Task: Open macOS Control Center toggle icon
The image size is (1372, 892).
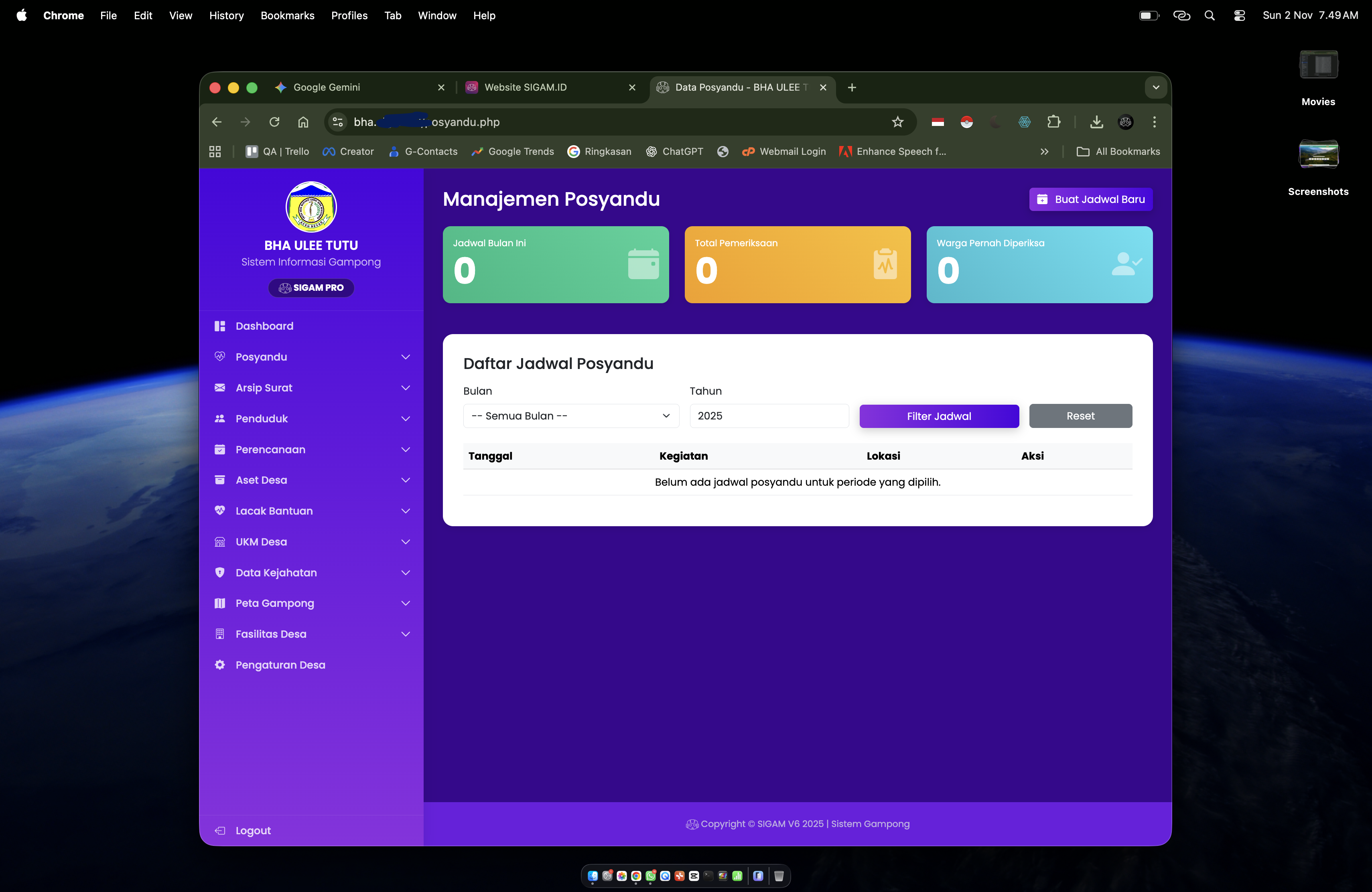Action: pos(1239,16)
